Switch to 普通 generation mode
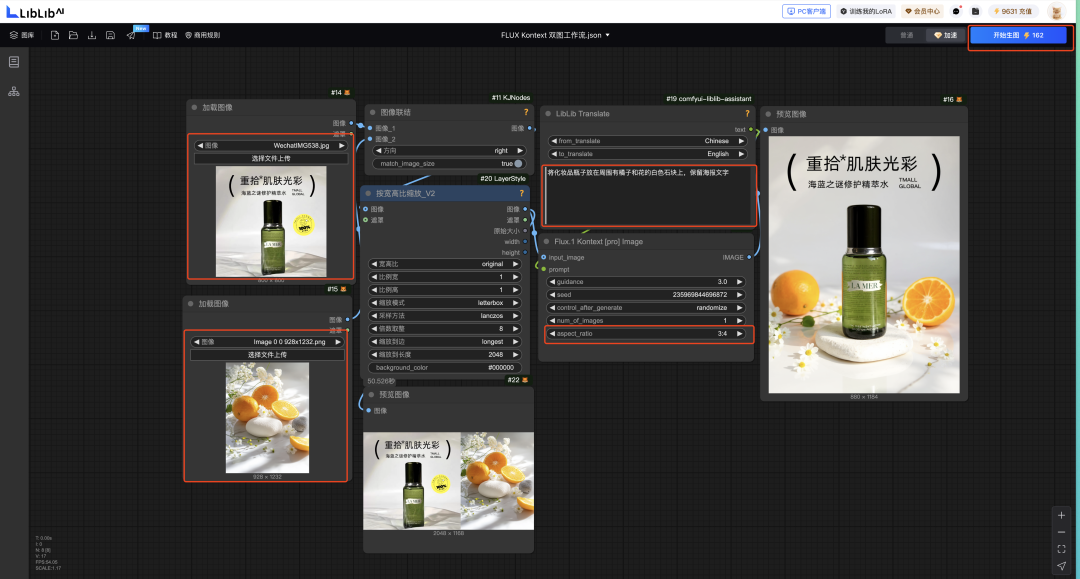1080x579 pixels. click(906, 35)
